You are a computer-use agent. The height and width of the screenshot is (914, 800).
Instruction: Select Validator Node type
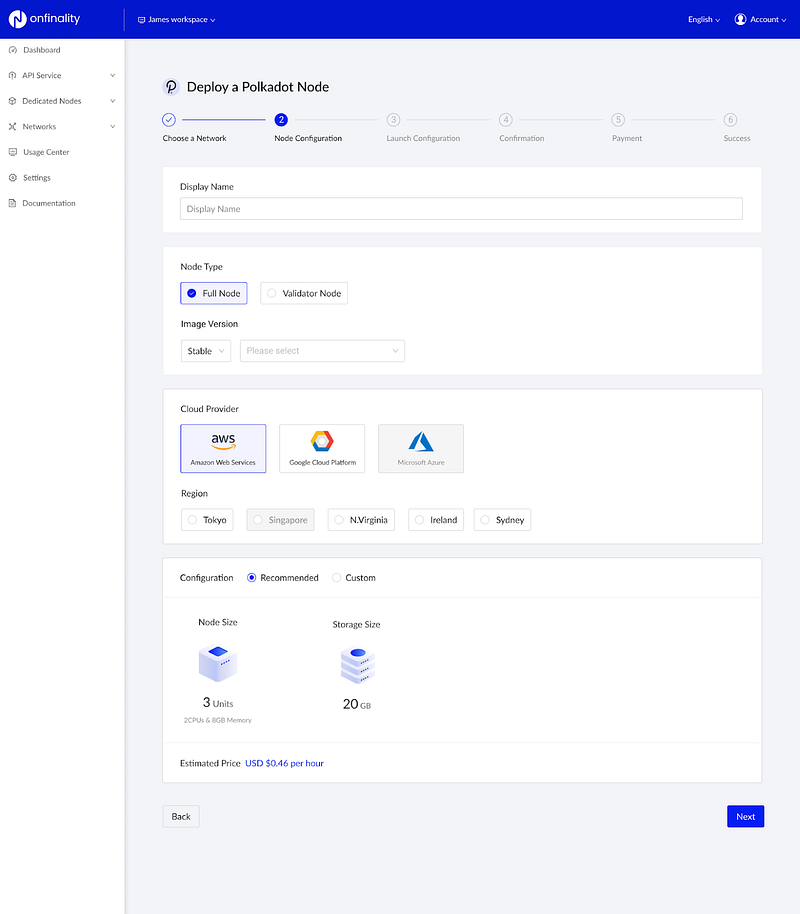pyautogui.click(x=304, y=293)
